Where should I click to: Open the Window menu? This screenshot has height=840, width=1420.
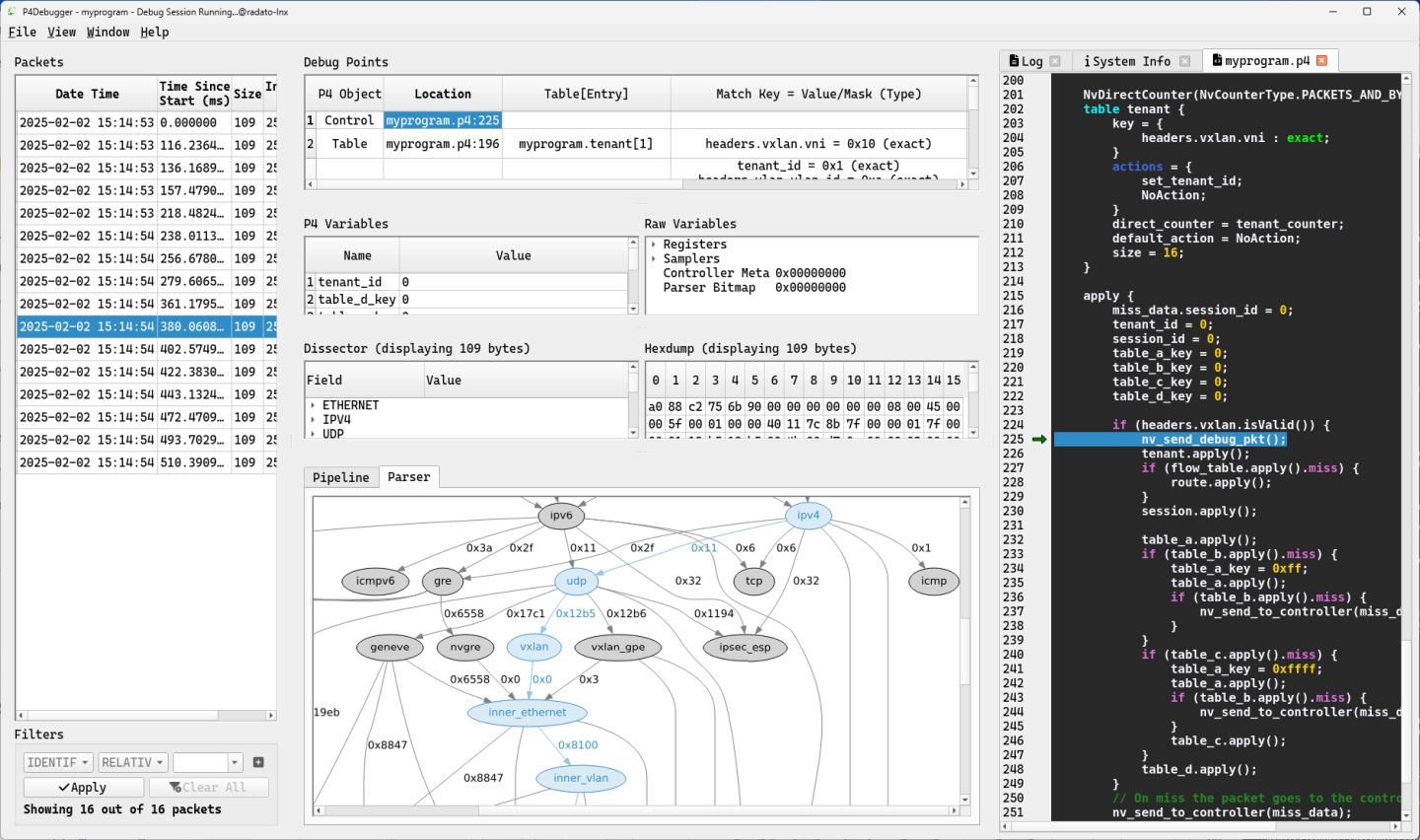(x=107, y=32)
